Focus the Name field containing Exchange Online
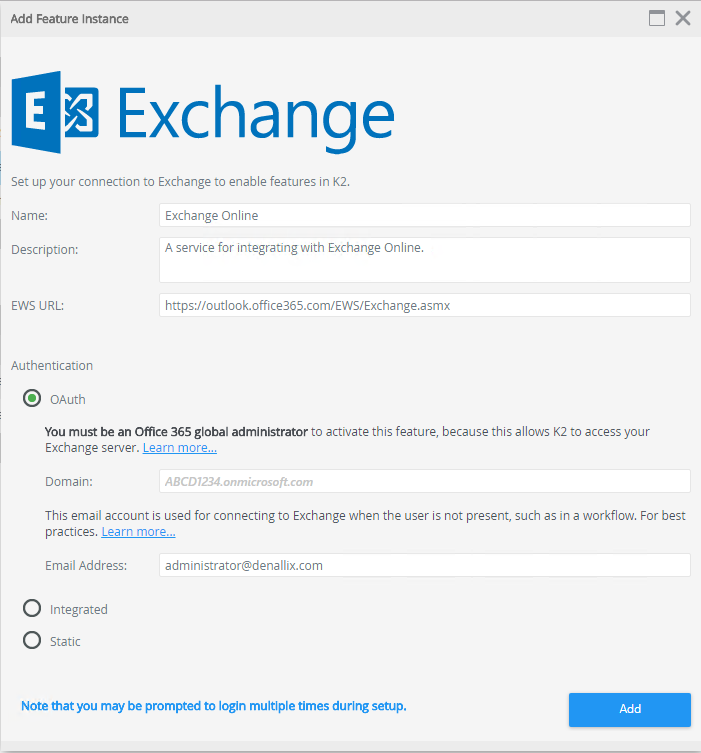701x753 pixels. click(x=424, y=215)
